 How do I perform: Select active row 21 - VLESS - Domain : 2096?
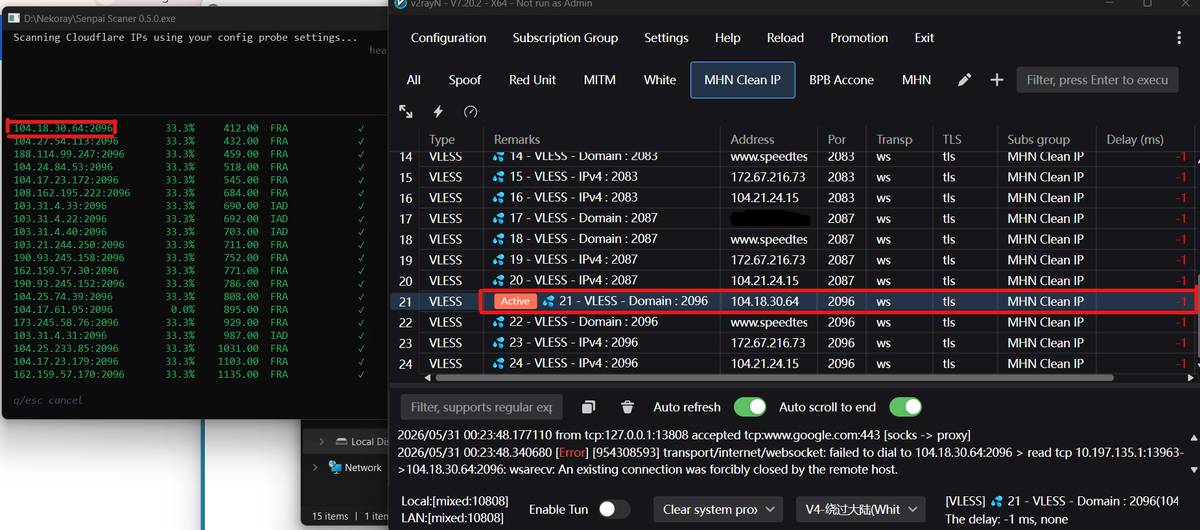point(793,301)
